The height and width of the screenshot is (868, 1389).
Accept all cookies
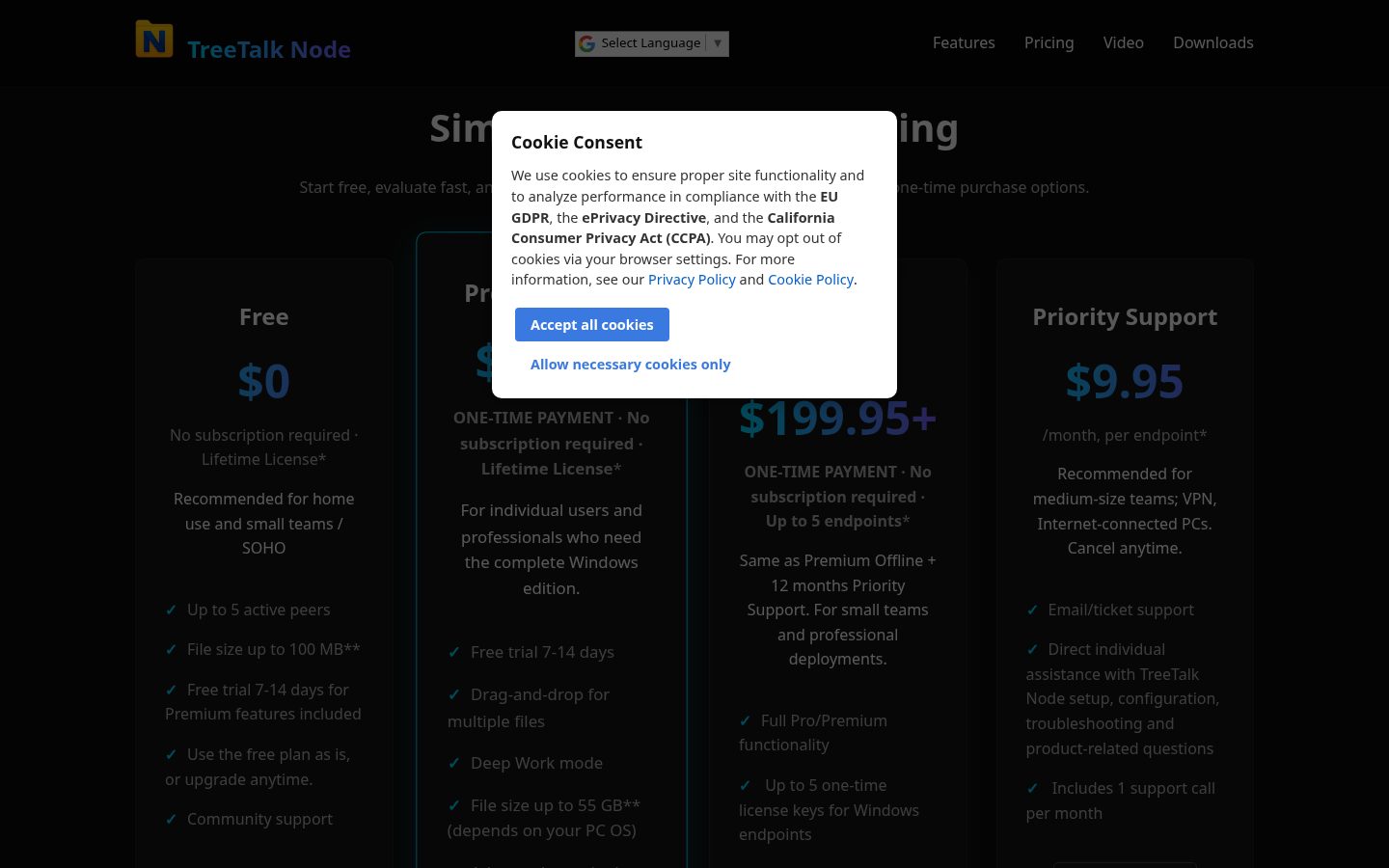tap(592, 325)
